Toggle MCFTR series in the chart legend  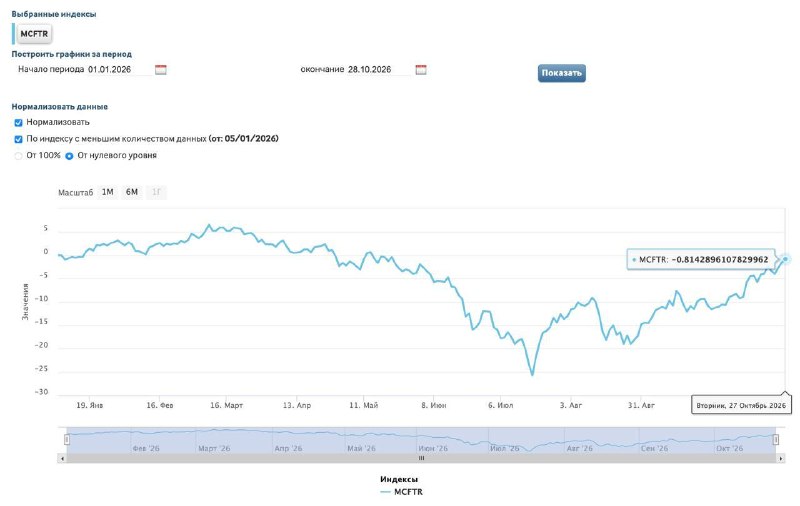(402, 492)
